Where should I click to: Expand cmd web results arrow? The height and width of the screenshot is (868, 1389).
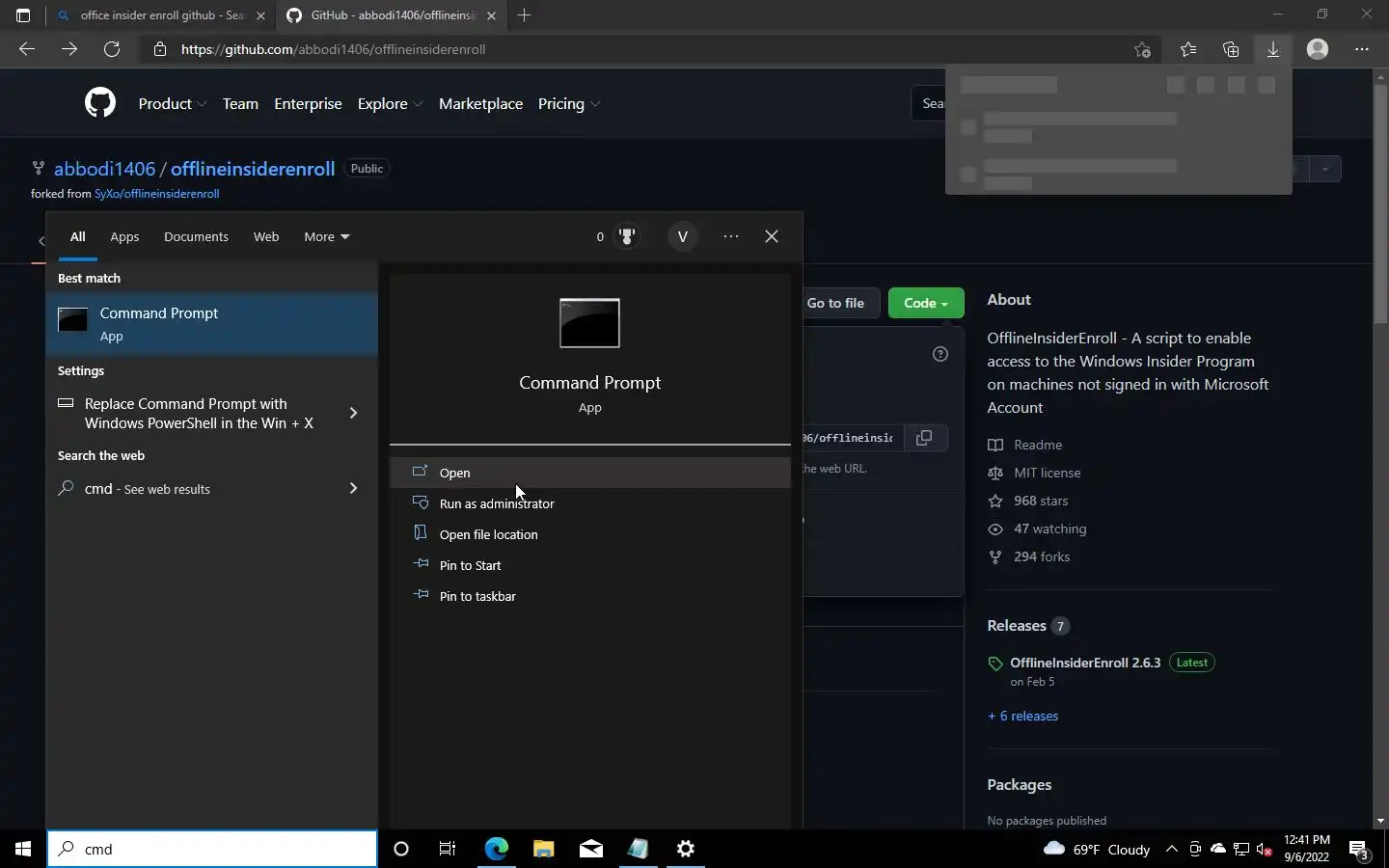point(353,488)
